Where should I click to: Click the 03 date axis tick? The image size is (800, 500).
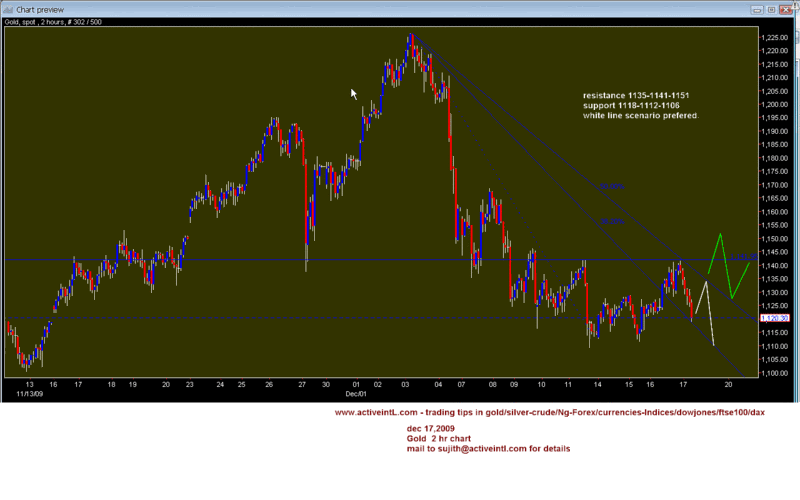pos(405,385)
